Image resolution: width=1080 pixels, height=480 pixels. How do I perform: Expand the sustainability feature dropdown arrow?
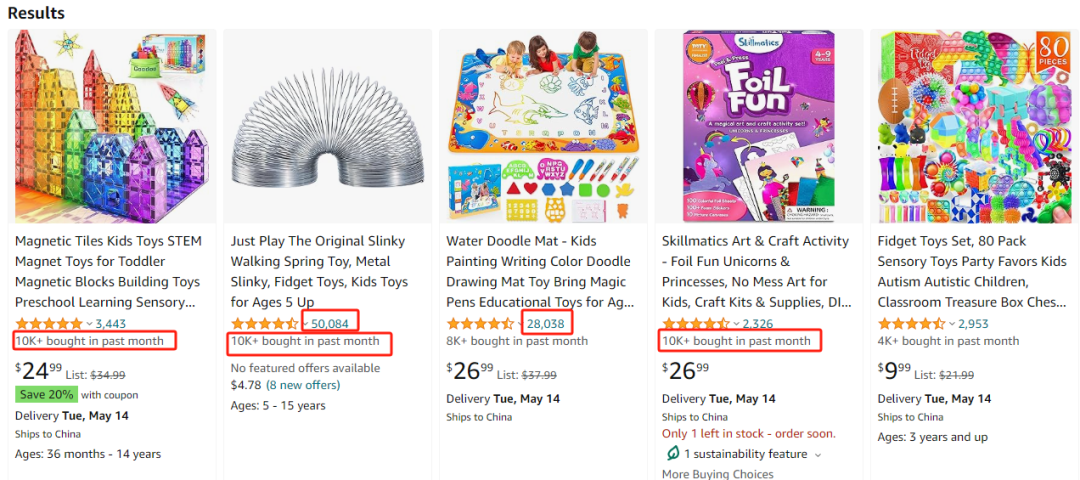818,455
